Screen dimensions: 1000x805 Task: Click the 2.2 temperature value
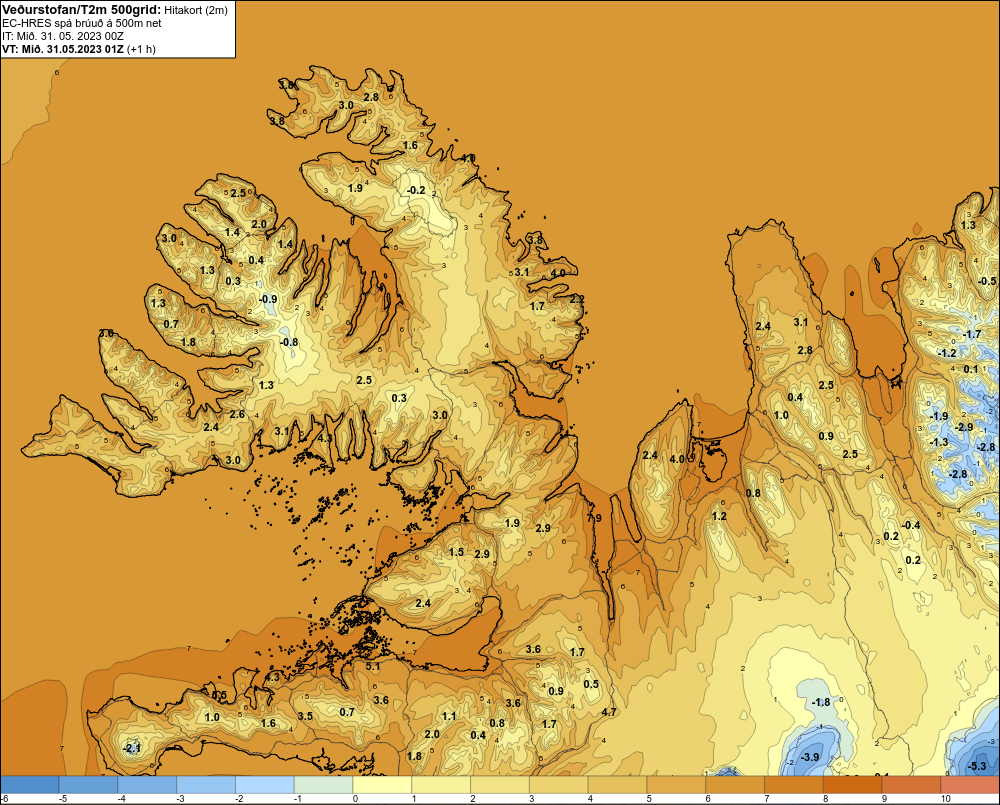tap(577, 299)
